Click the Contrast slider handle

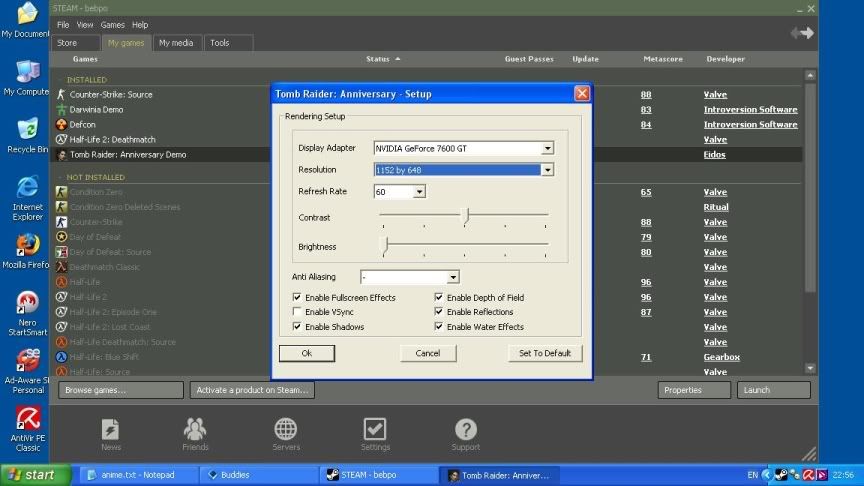click(x=466, y=215)
